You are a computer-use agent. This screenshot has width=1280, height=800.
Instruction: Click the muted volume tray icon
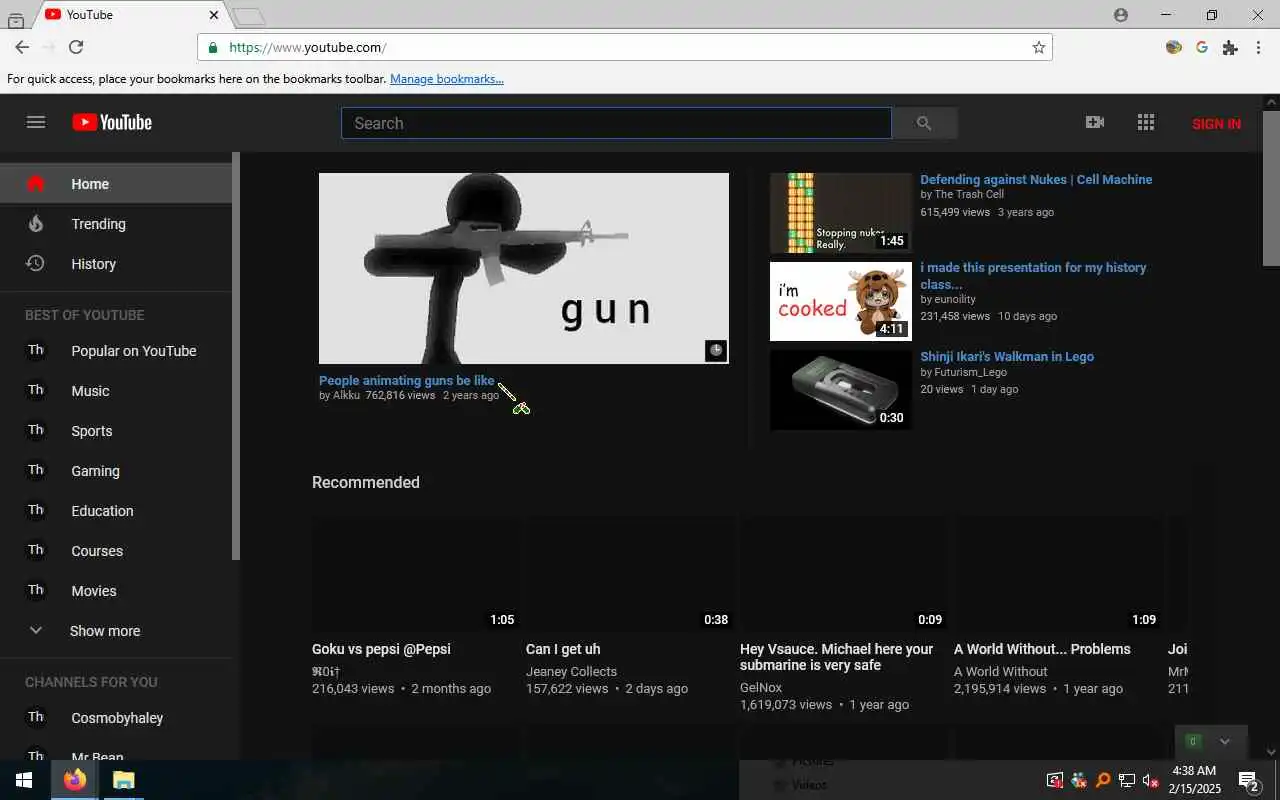[x=1151, y=780]
